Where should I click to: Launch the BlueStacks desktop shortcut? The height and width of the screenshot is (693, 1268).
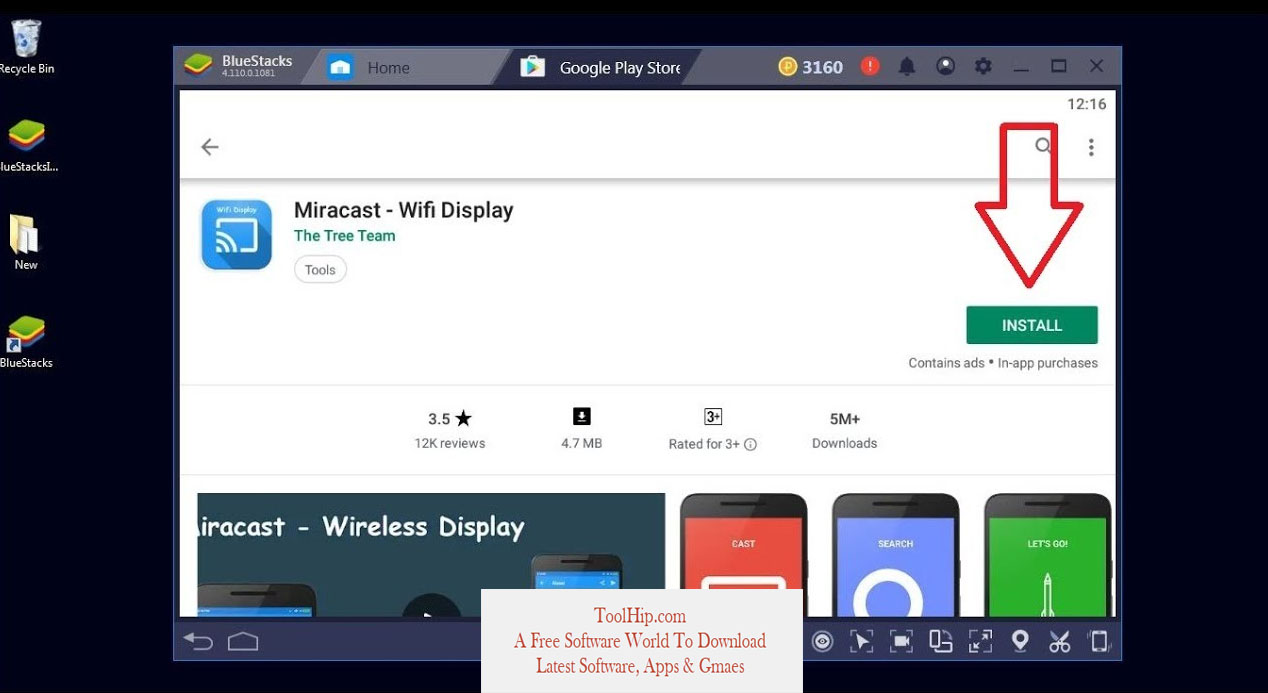26,342
